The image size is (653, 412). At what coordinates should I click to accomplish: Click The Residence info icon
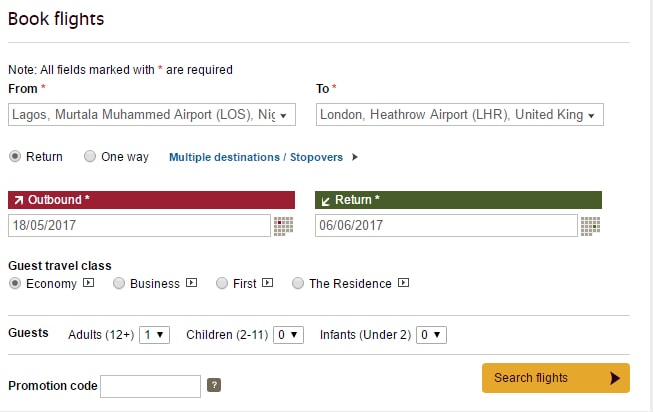(x=403, y=283)
